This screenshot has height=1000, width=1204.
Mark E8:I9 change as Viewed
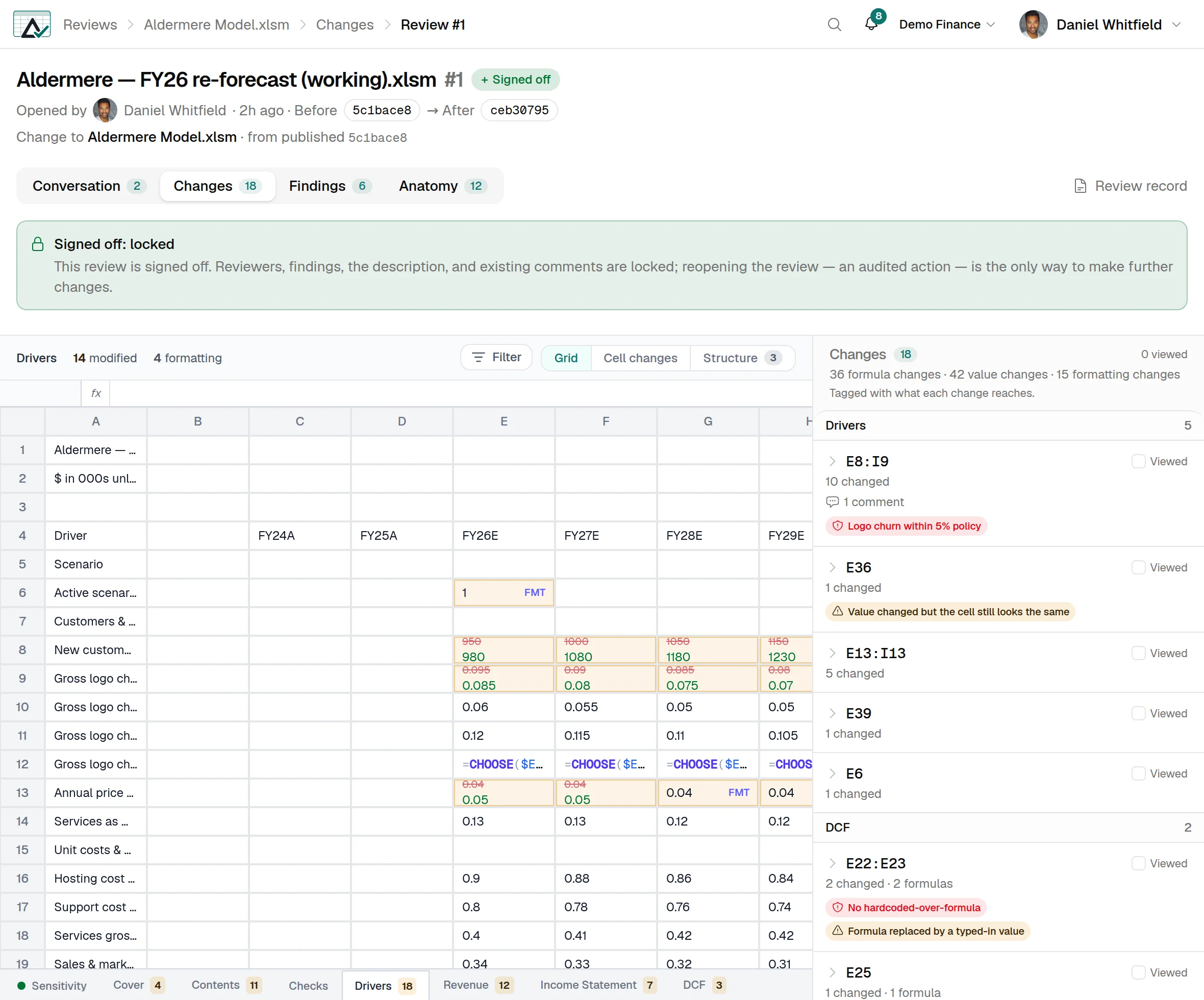(1138, 462)
